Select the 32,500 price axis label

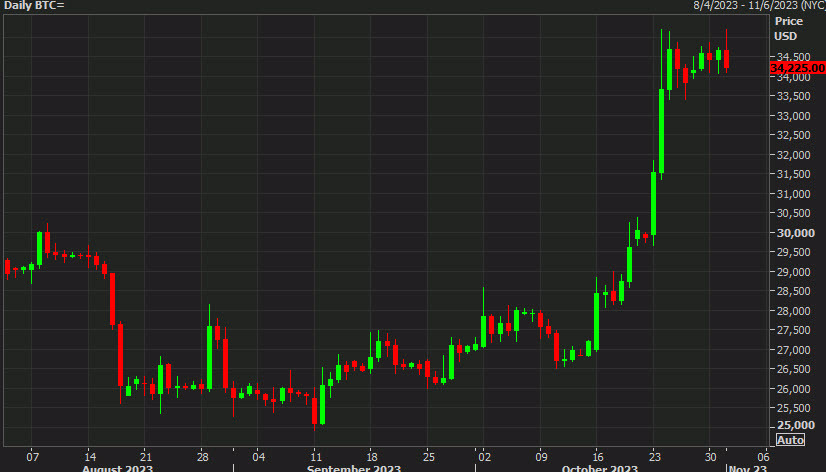point(793,135)
